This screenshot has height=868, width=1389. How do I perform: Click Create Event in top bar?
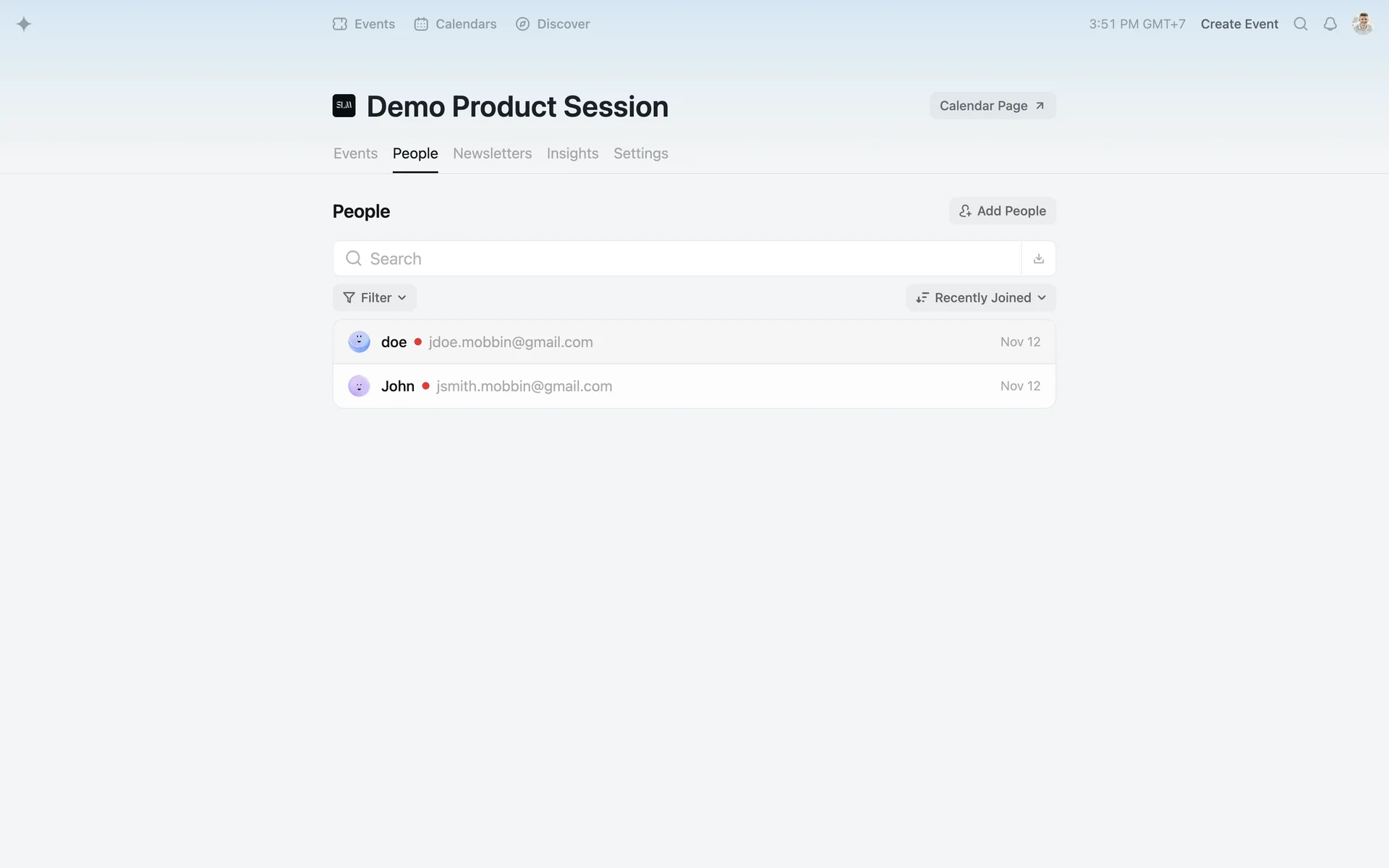(x=1239, y=24)
